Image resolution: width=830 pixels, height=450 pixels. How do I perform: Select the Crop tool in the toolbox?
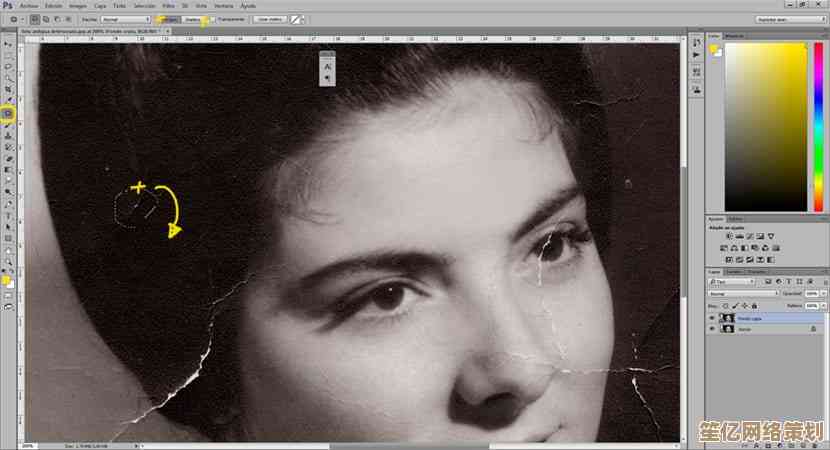tap(8, 90)
